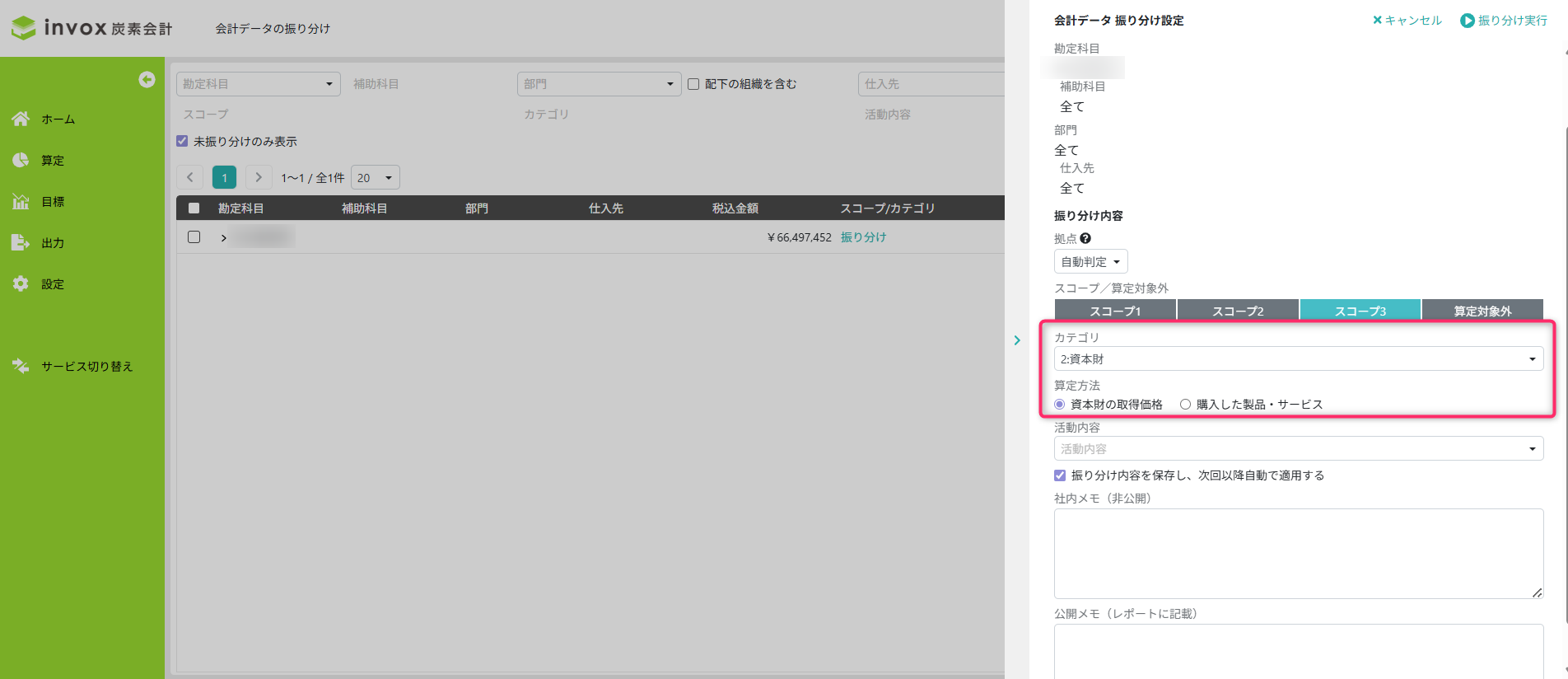1568x679 pixels.
Task: Click into the 社内メモ text area
Action: pos(1298,553)
